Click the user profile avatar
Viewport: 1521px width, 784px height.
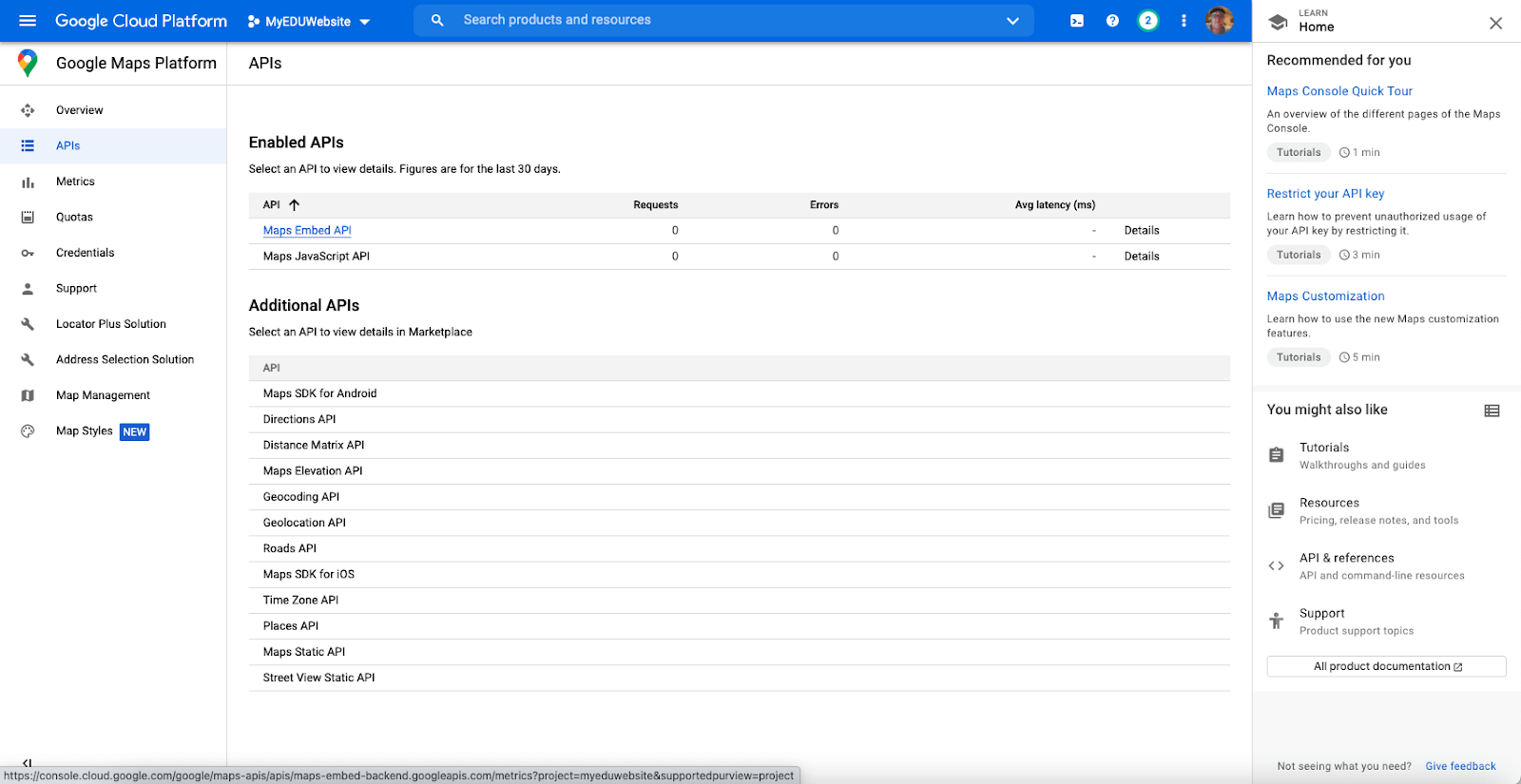click(x=1220, y=20)
